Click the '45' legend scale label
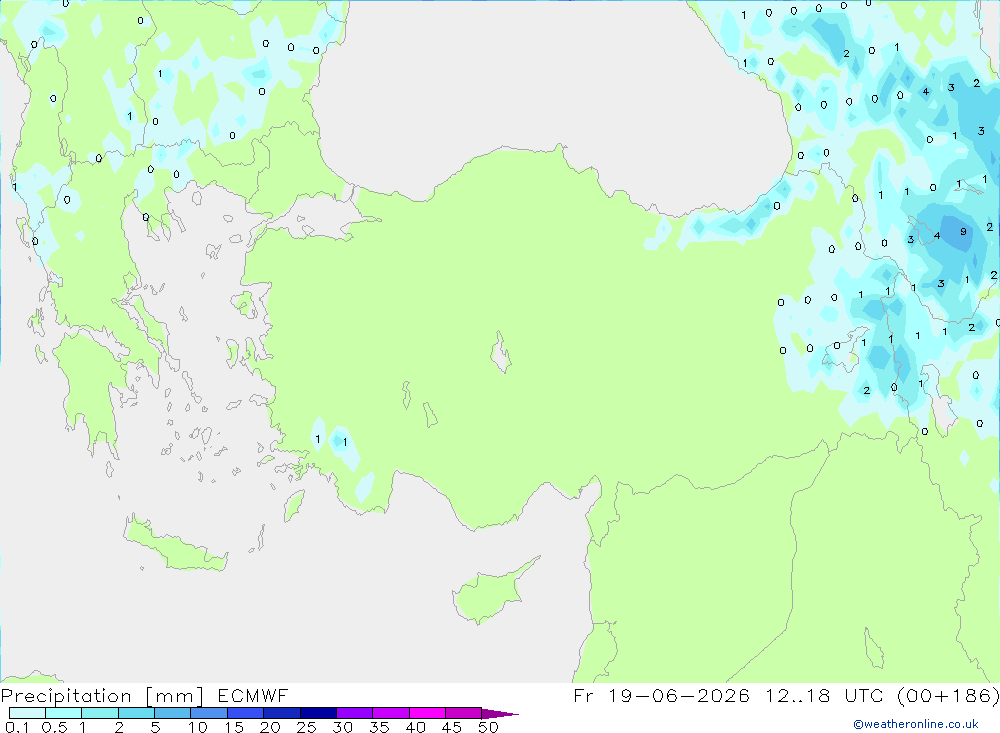This screenshot has width=1000, height=733. click(x=452, y=727)
